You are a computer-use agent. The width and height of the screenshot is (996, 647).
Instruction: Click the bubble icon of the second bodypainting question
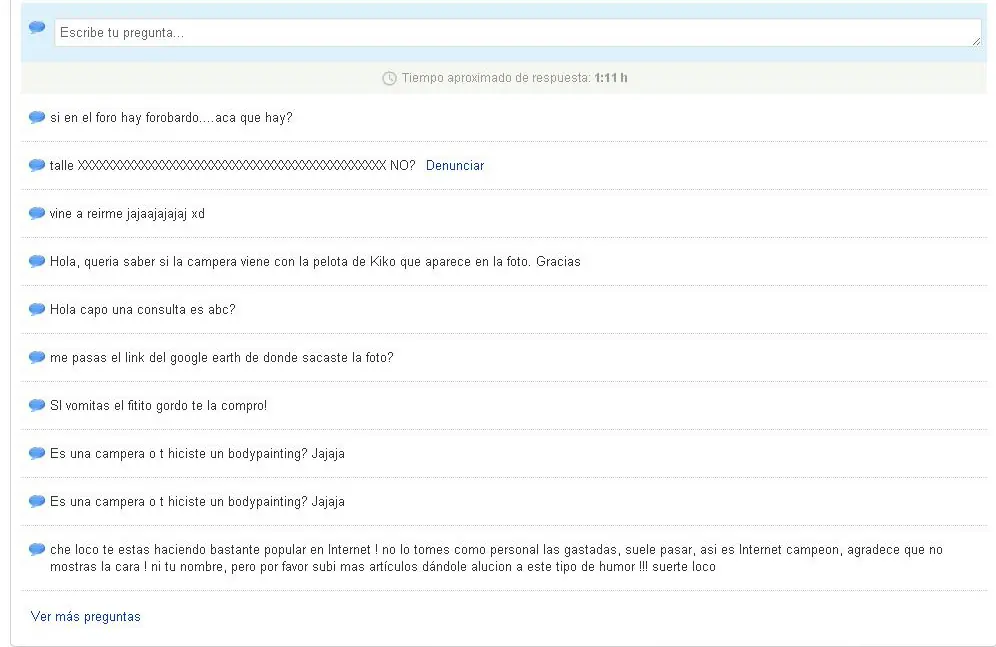pos(37,501)
